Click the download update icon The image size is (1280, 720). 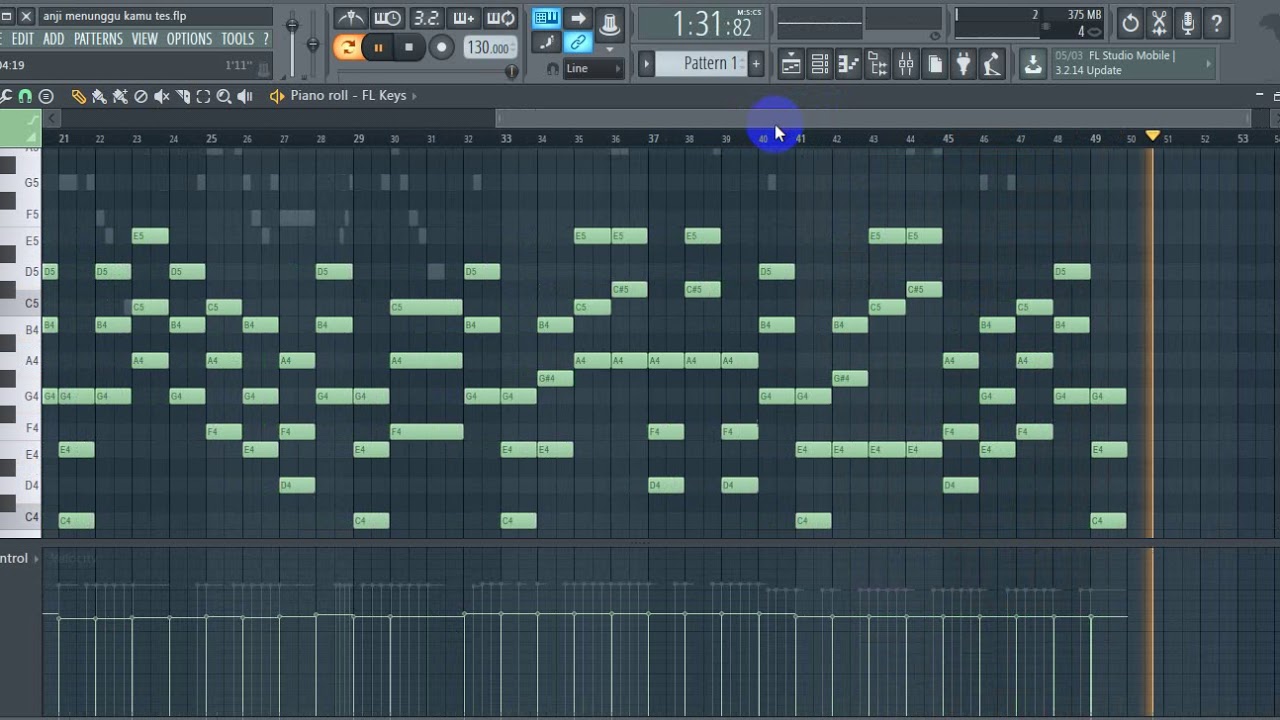(1033, 65)
